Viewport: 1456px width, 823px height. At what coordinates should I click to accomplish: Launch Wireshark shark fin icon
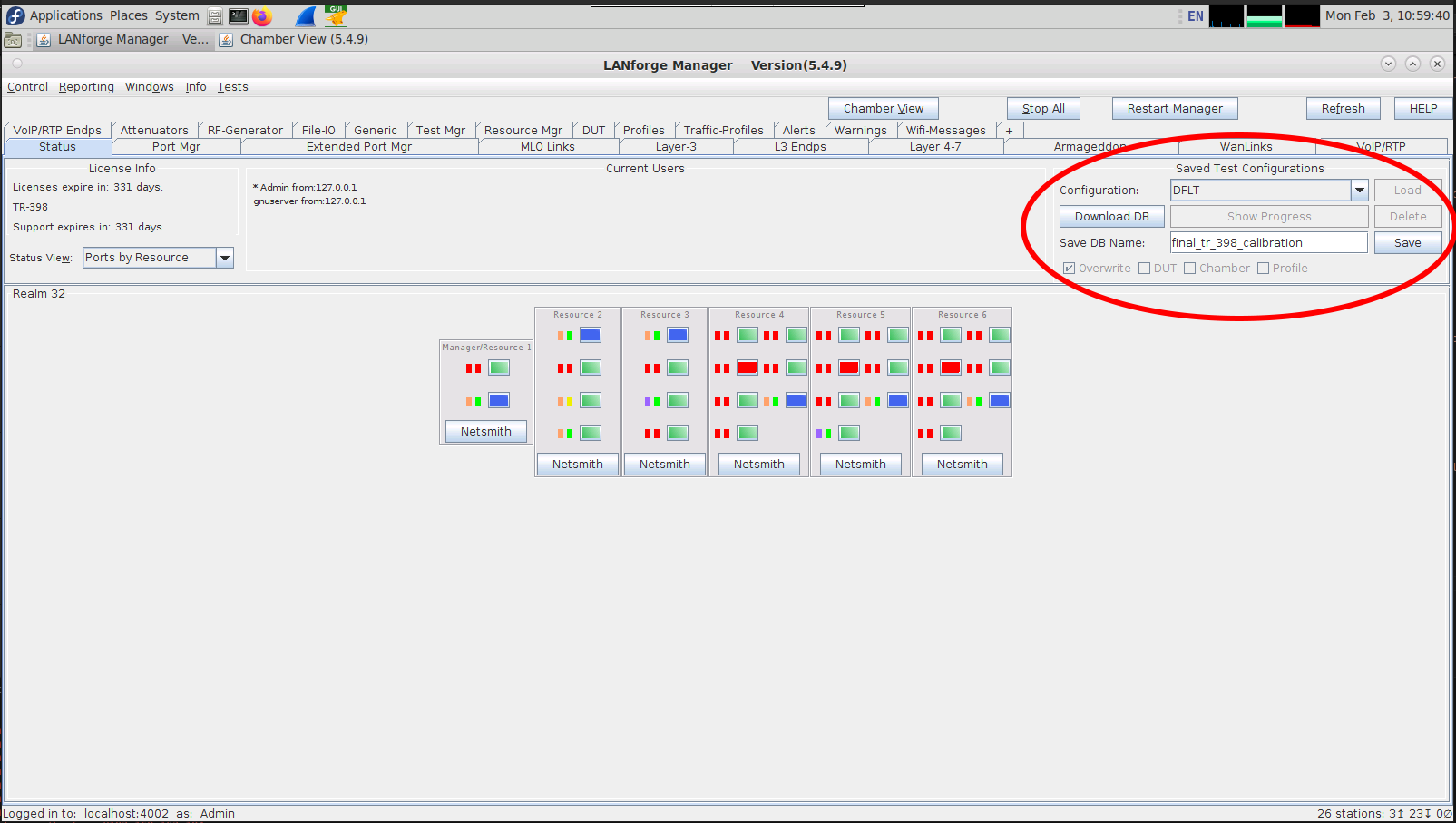306,16
